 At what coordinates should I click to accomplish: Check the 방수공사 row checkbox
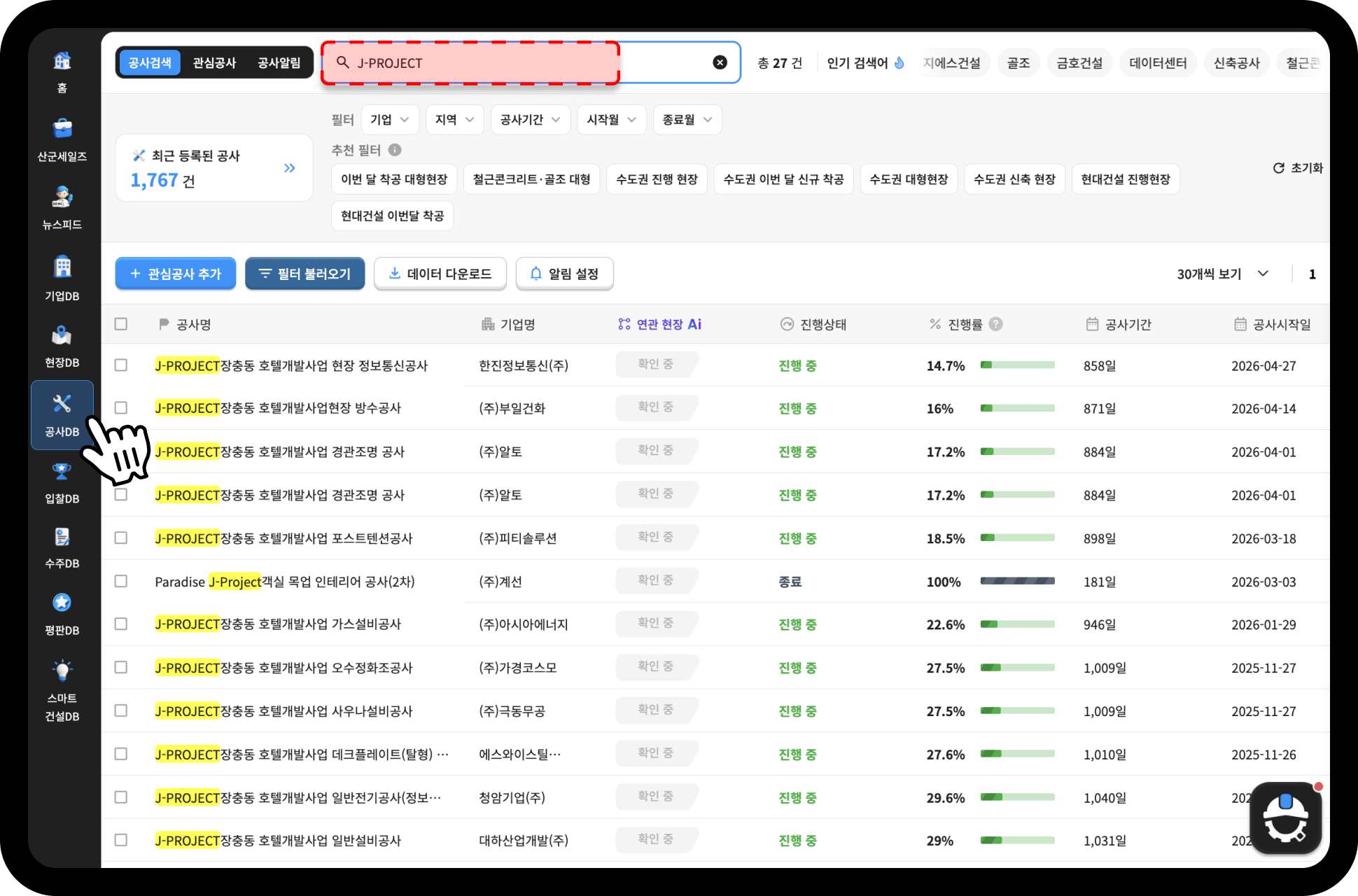(121, 407)
